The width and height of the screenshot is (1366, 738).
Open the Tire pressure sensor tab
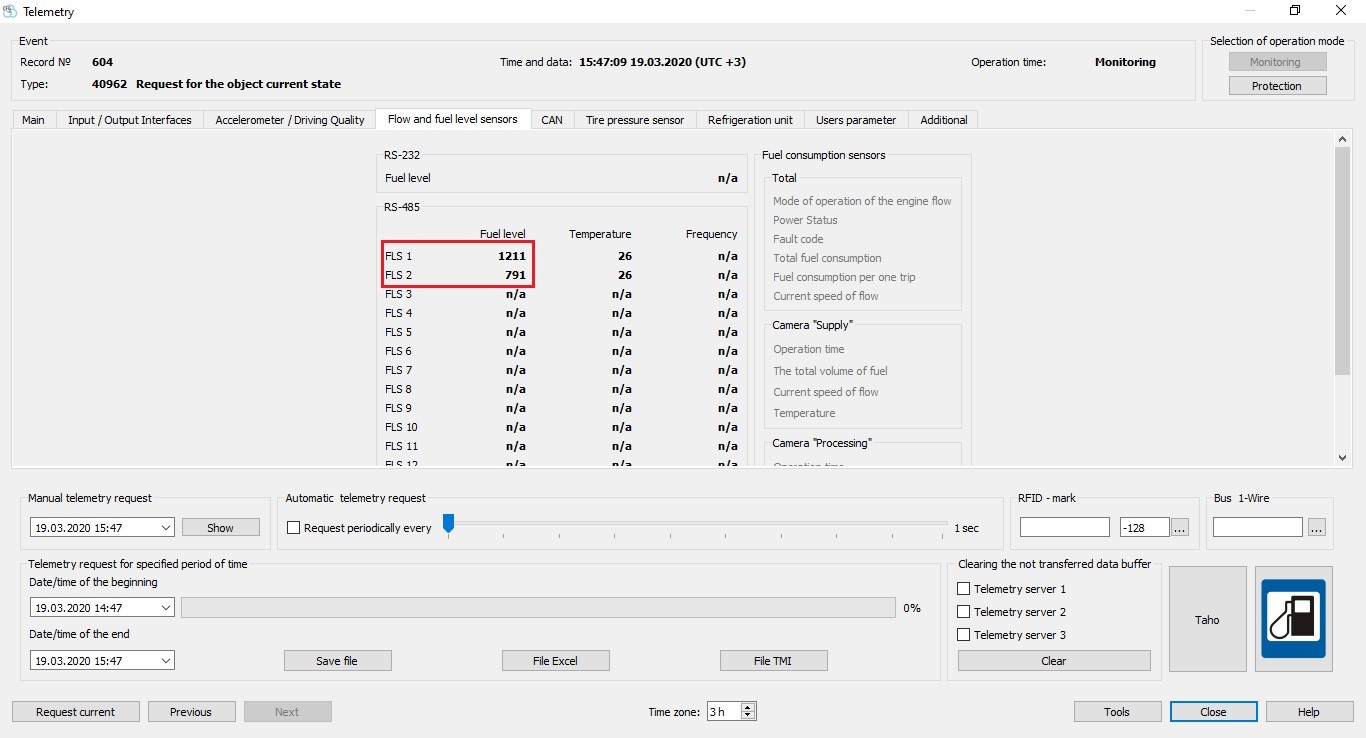click(635, 119)
